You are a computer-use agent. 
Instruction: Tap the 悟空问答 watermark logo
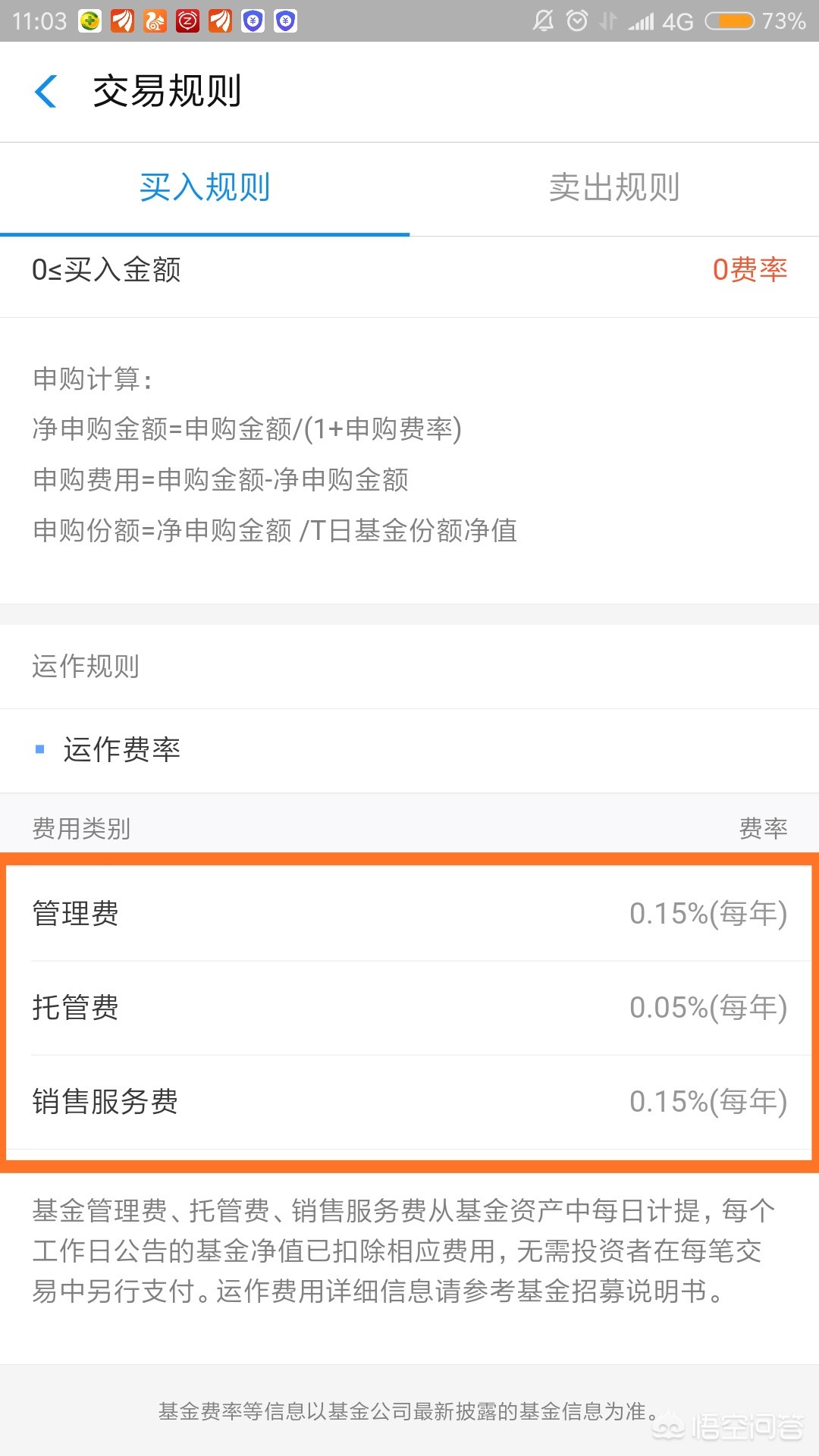(x=728, y=1427)
